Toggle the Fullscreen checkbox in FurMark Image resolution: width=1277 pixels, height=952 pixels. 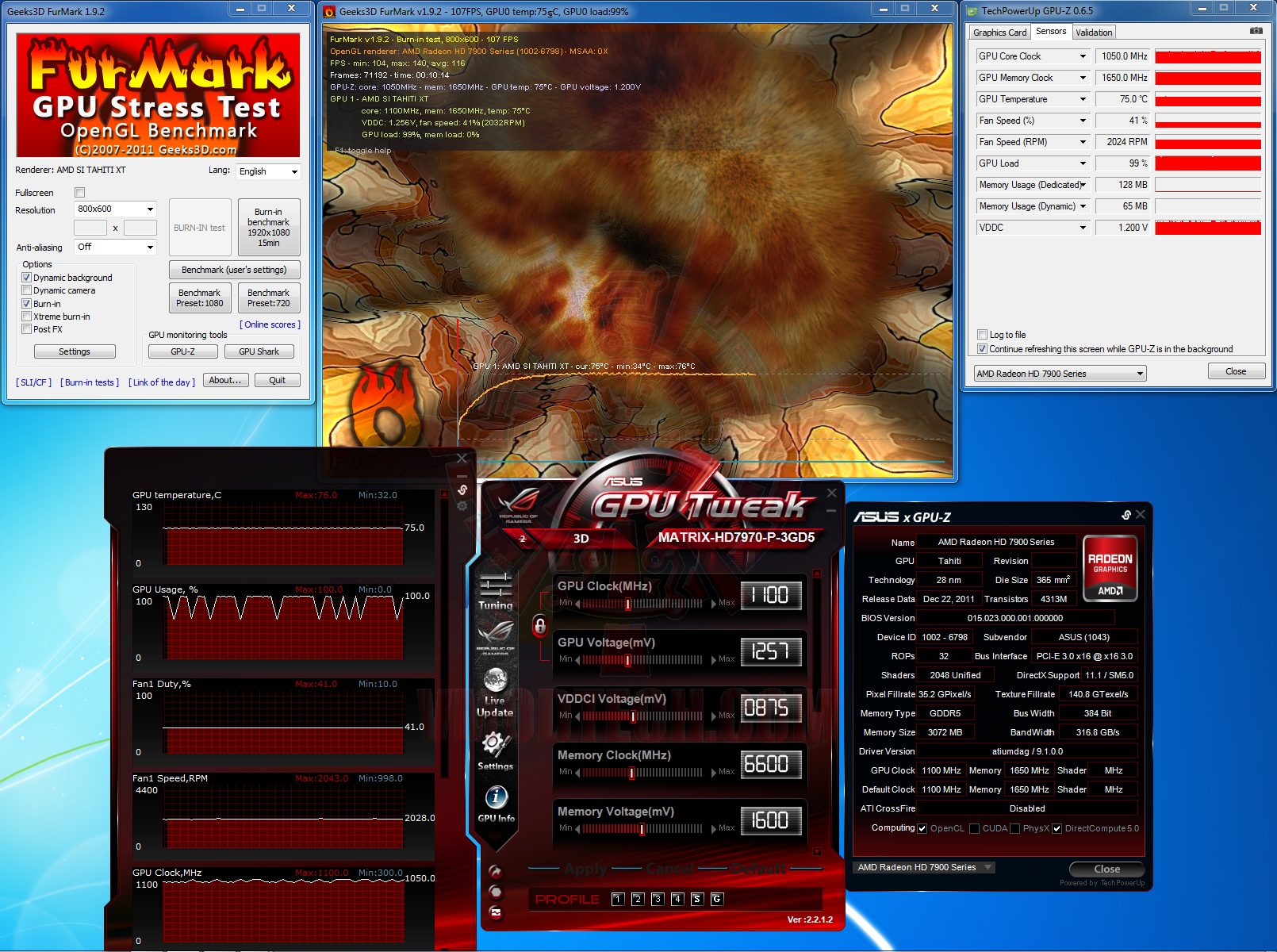click(x=79, y=192)
